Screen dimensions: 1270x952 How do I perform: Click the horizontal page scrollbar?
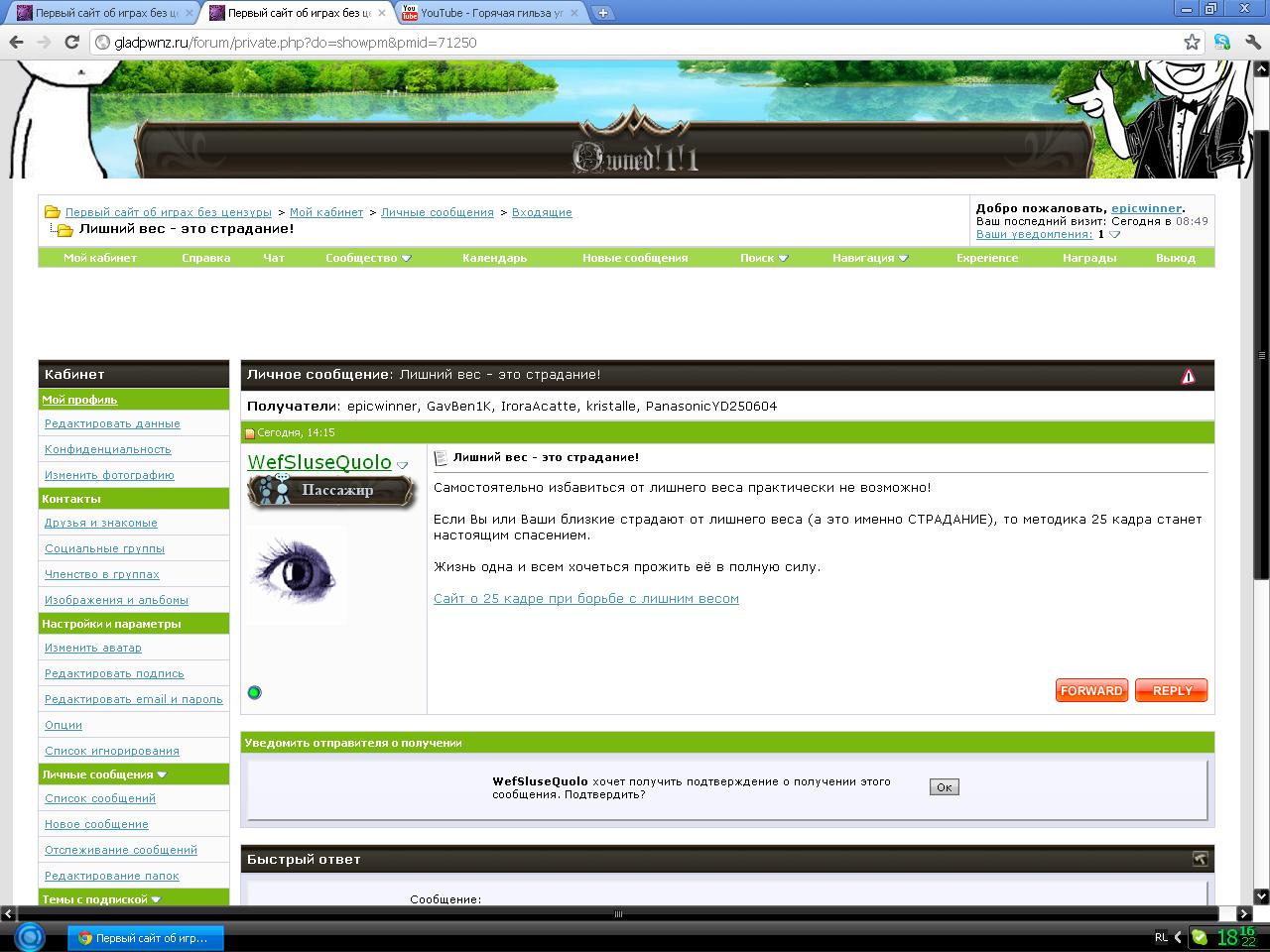pyautogui.click(x=619, y=913)
